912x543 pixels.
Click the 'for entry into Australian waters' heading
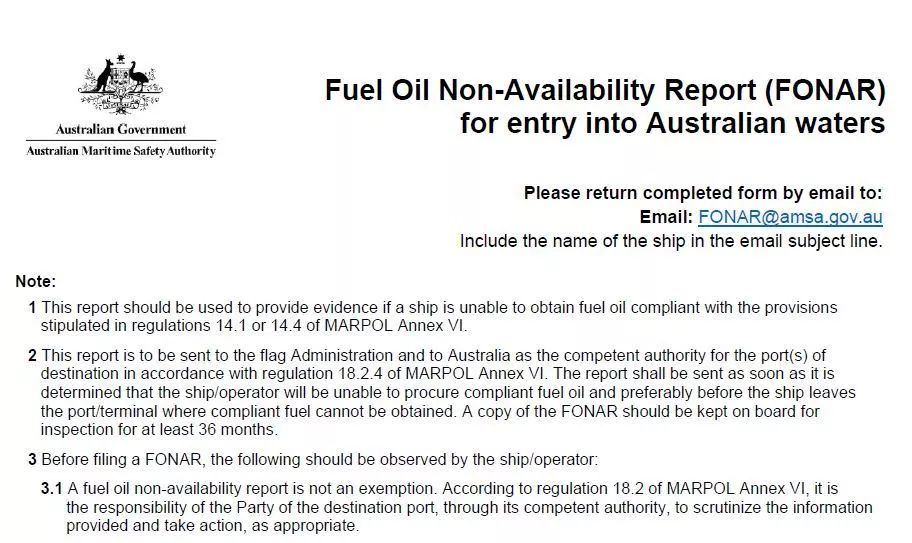tap(672, 123)
